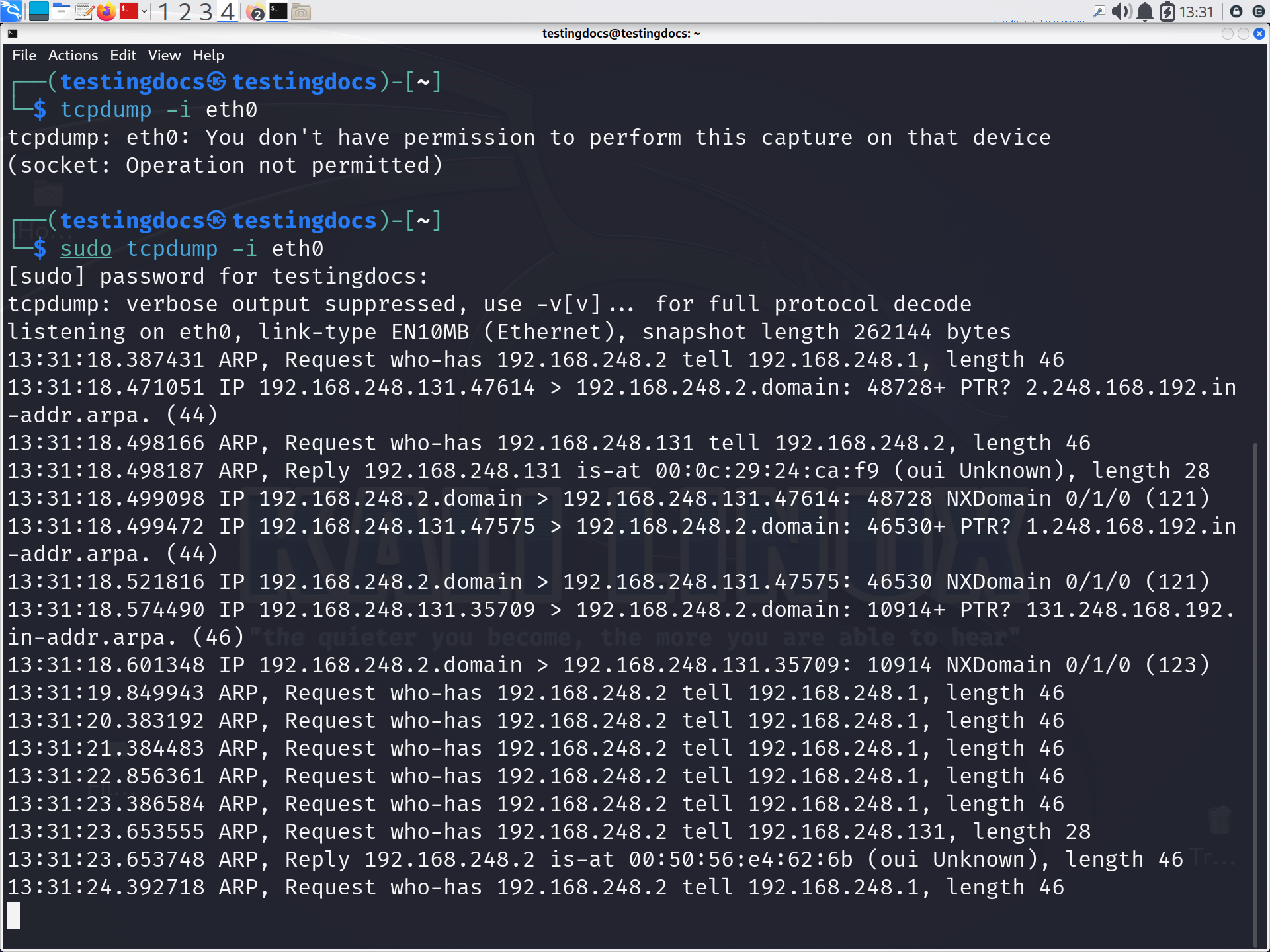
Task: Click the wired network connection tray icon
Action: 1099,11
